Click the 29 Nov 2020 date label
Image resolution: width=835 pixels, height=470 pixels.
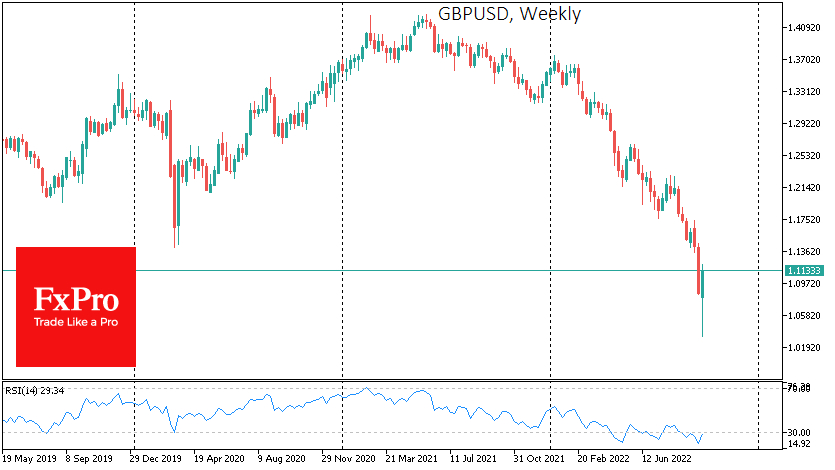(348, 458)
